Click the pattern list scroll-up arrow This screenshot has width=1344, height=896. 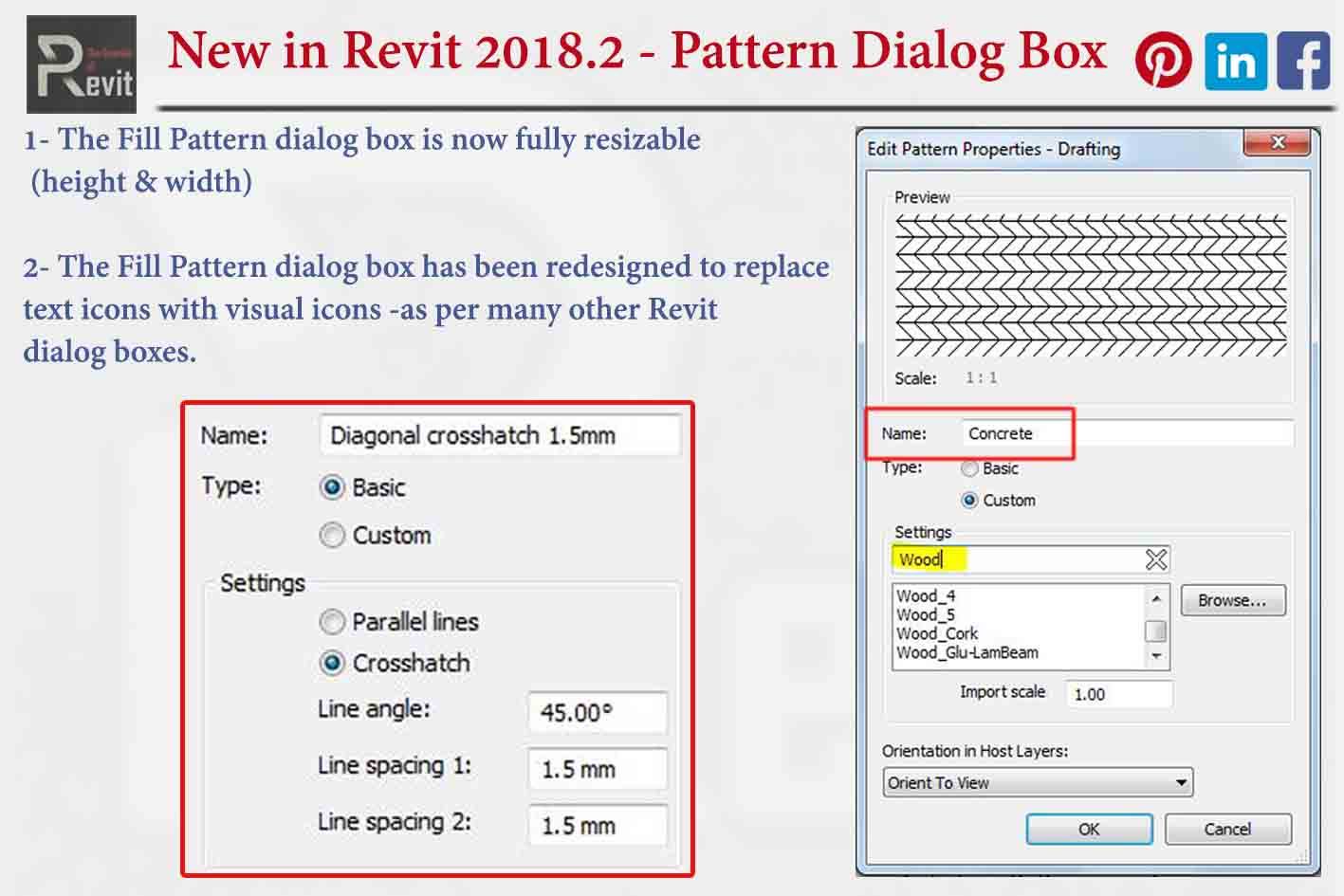tap(1156, 598)
